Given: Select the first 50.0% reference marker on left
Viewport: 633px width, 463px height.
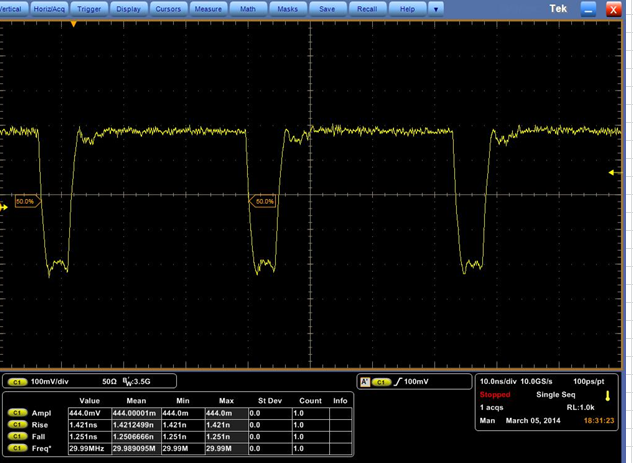Looking at the screenshot, I should point(26,201).
